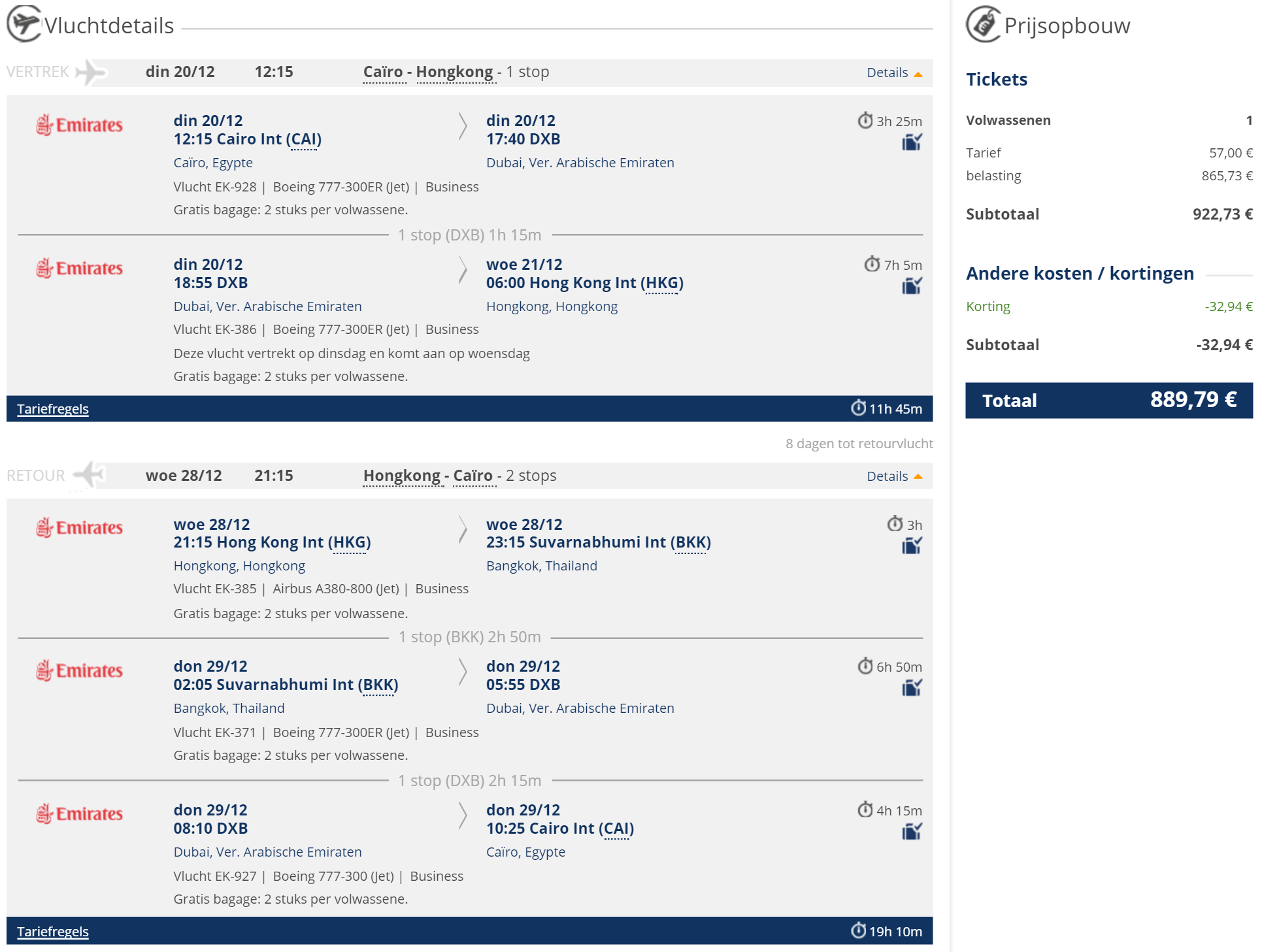Image resolution: width=1262 pixels, height=952 pixels.
Task: Click the CAI airport code at 12:15 departure
Action: coord(304,139)
